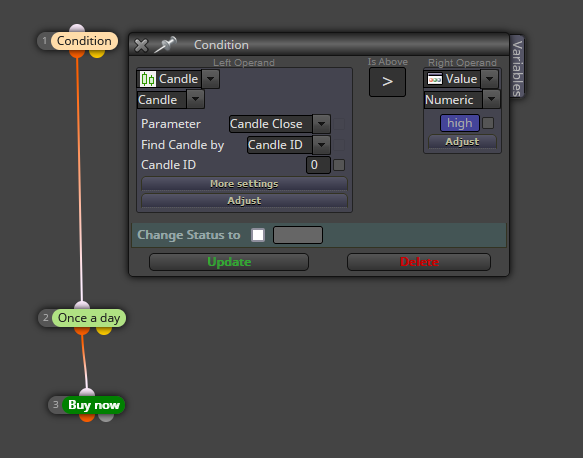Click the Condition panel title text
The image size is (583, 458).
point(221,45)
